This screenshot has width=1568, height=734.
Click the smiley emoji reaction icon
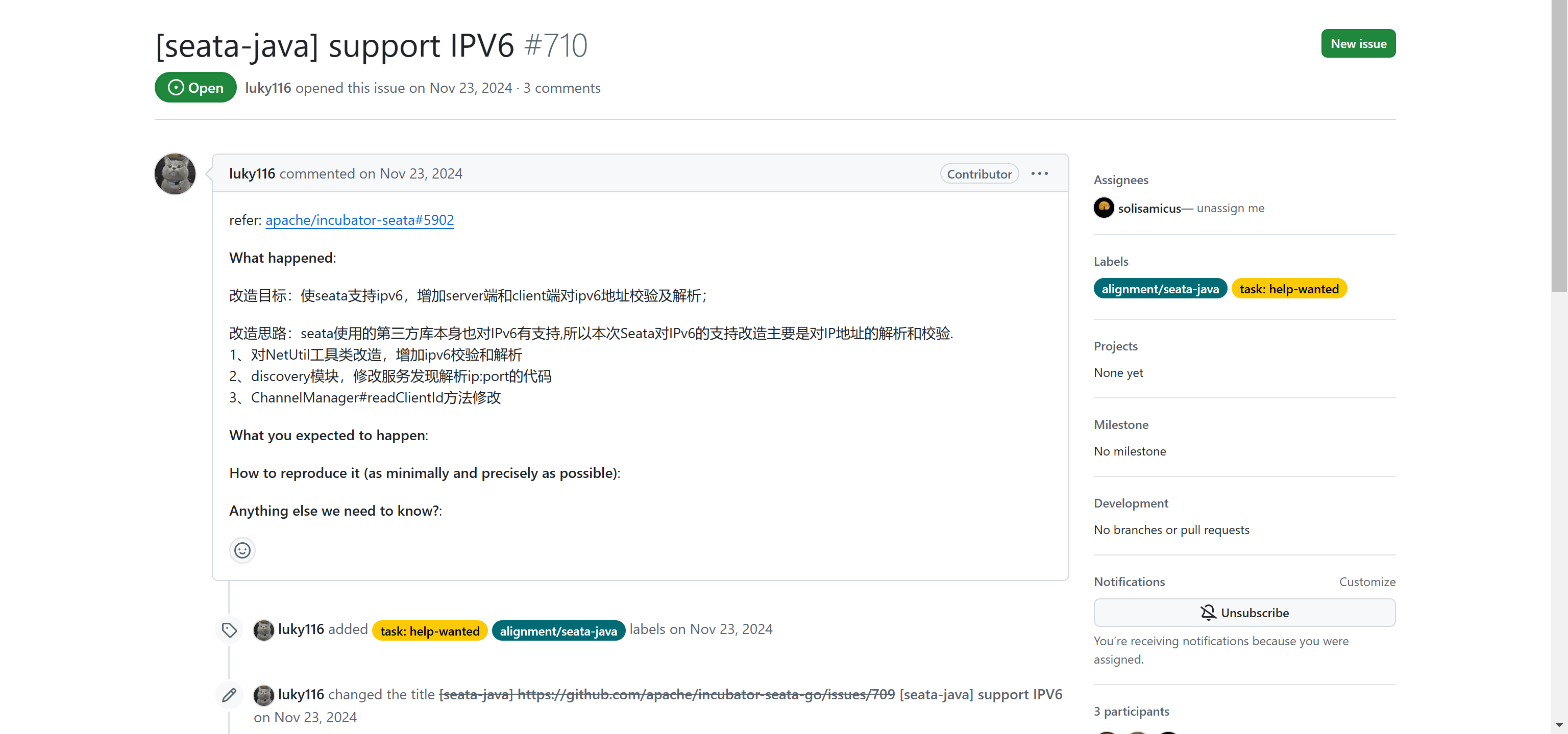[241, 550]
